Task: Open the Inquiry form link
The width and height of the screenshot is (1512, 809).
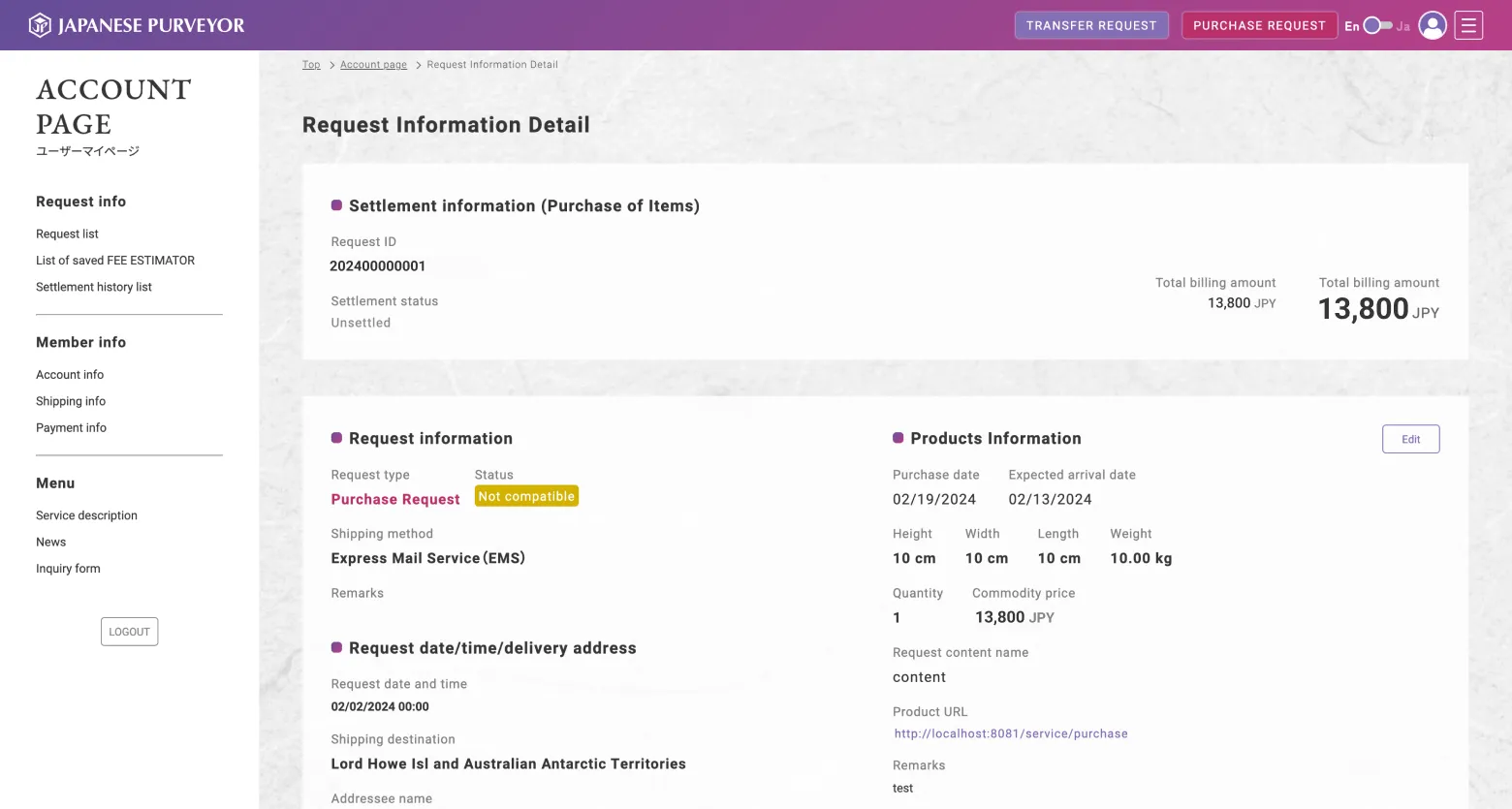Action: tap(68, 569)
